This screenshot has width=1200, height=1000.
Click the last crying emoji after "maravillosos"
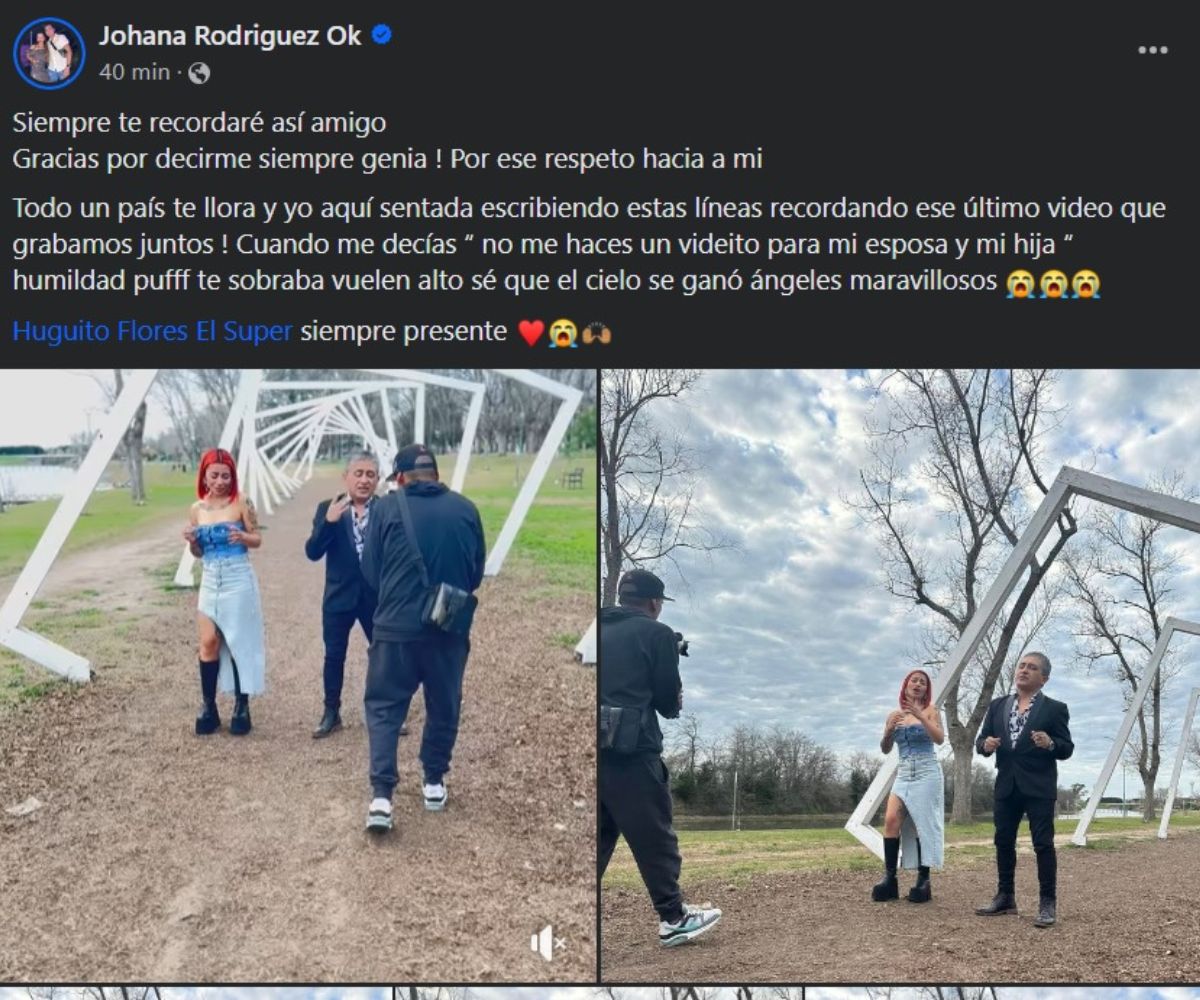click(1086, 284)
